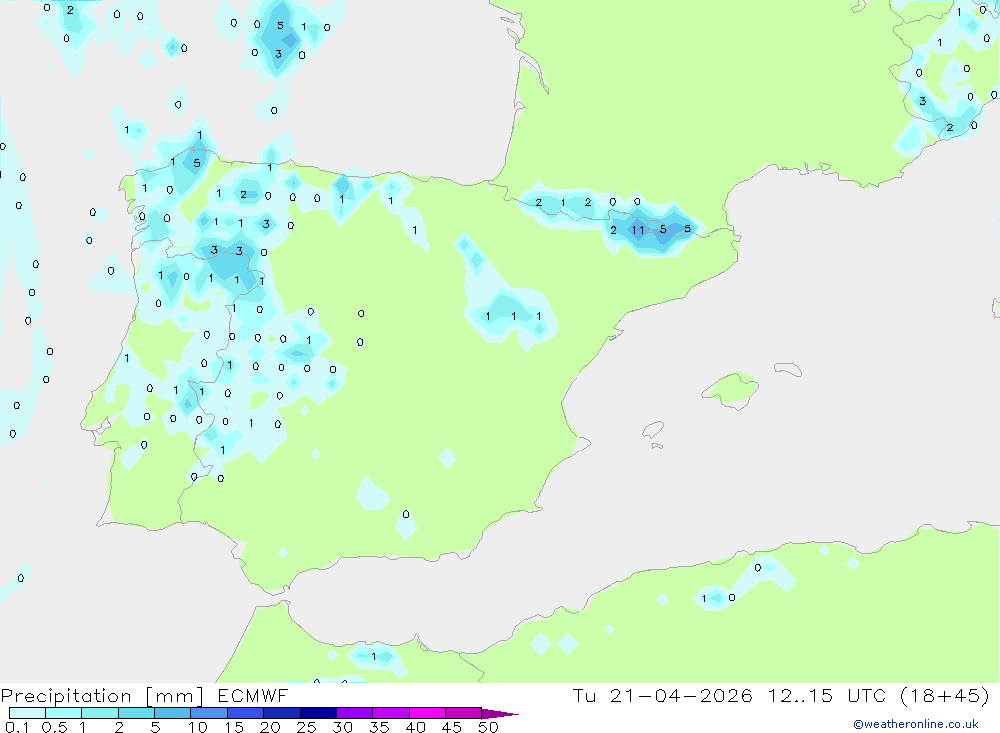
Task: Click the 45–50 mm legend color swatch
Action: 464,713
